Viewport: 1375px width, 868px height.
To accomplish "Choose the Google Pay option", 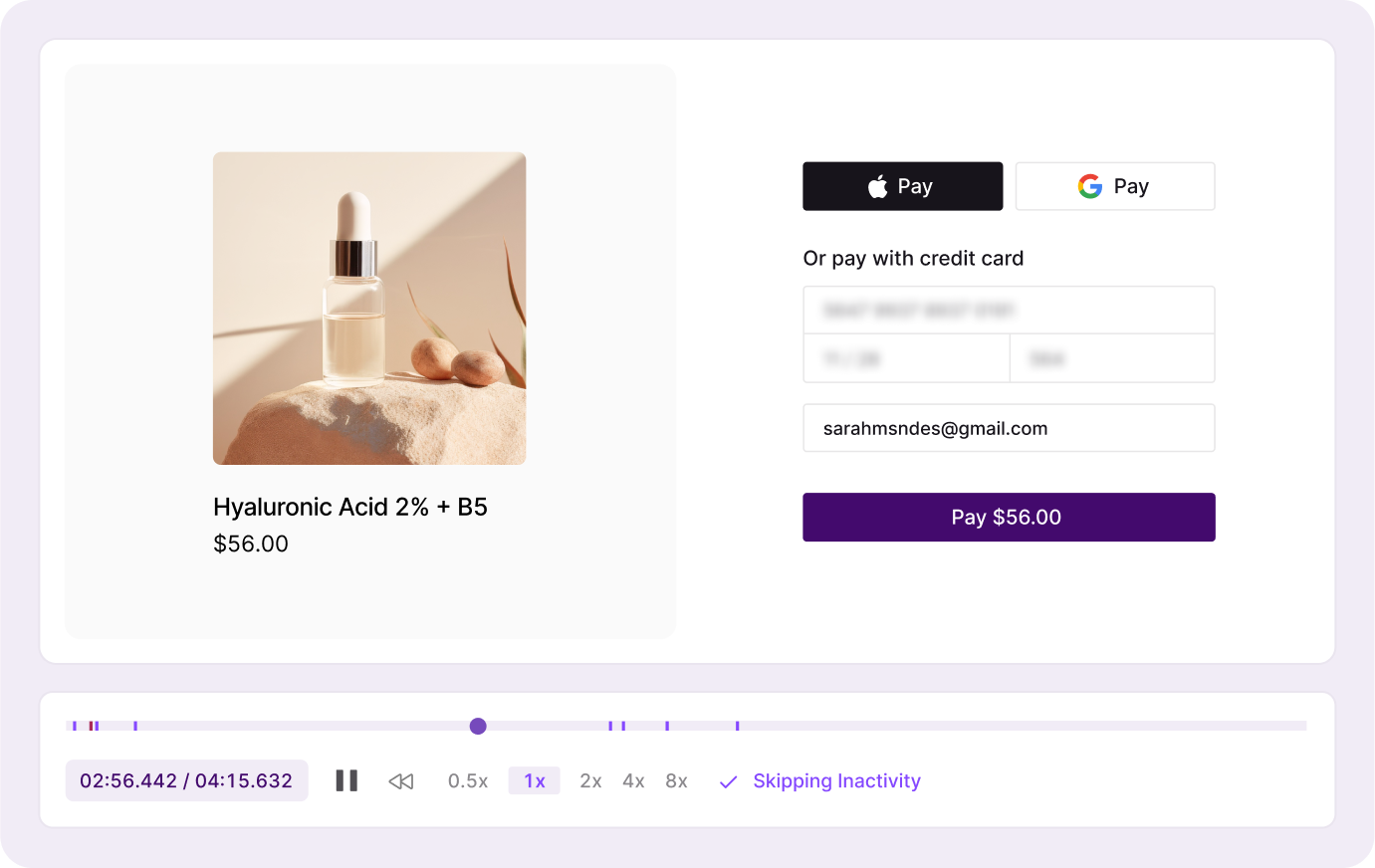I will click(1114, 186).
